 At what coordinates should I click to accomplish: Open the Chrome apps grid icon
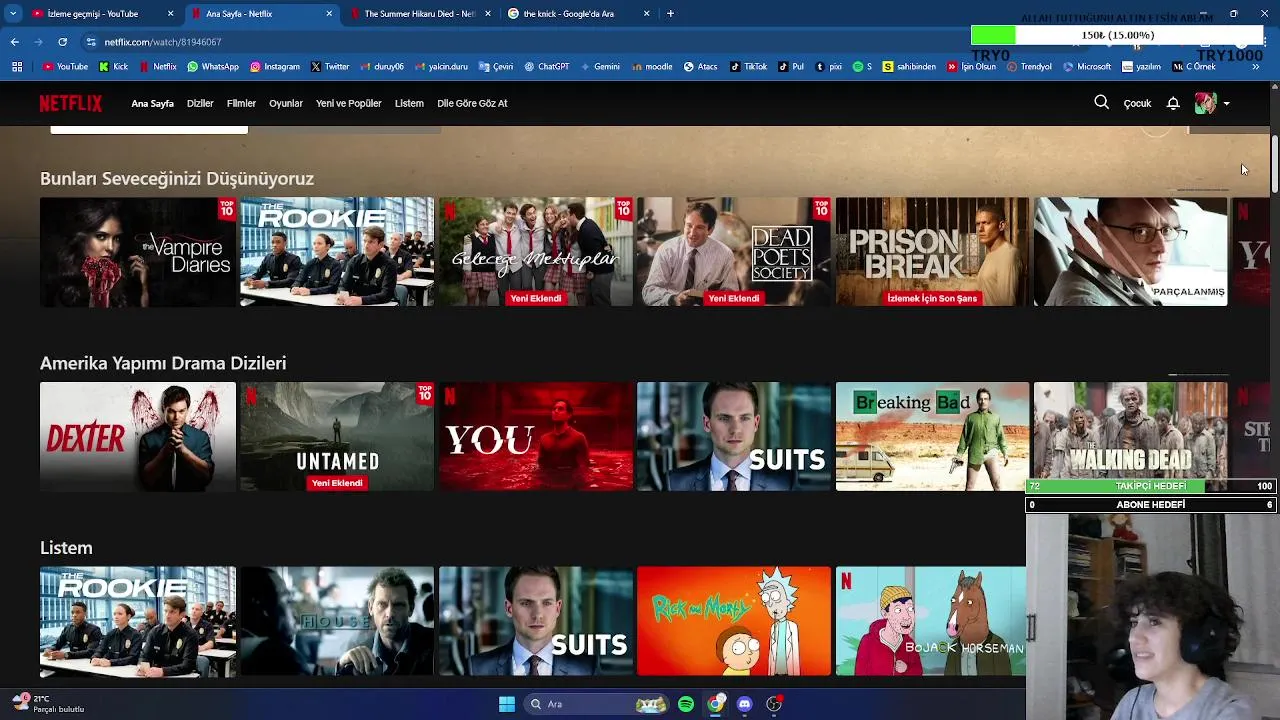tap(17, 67)
